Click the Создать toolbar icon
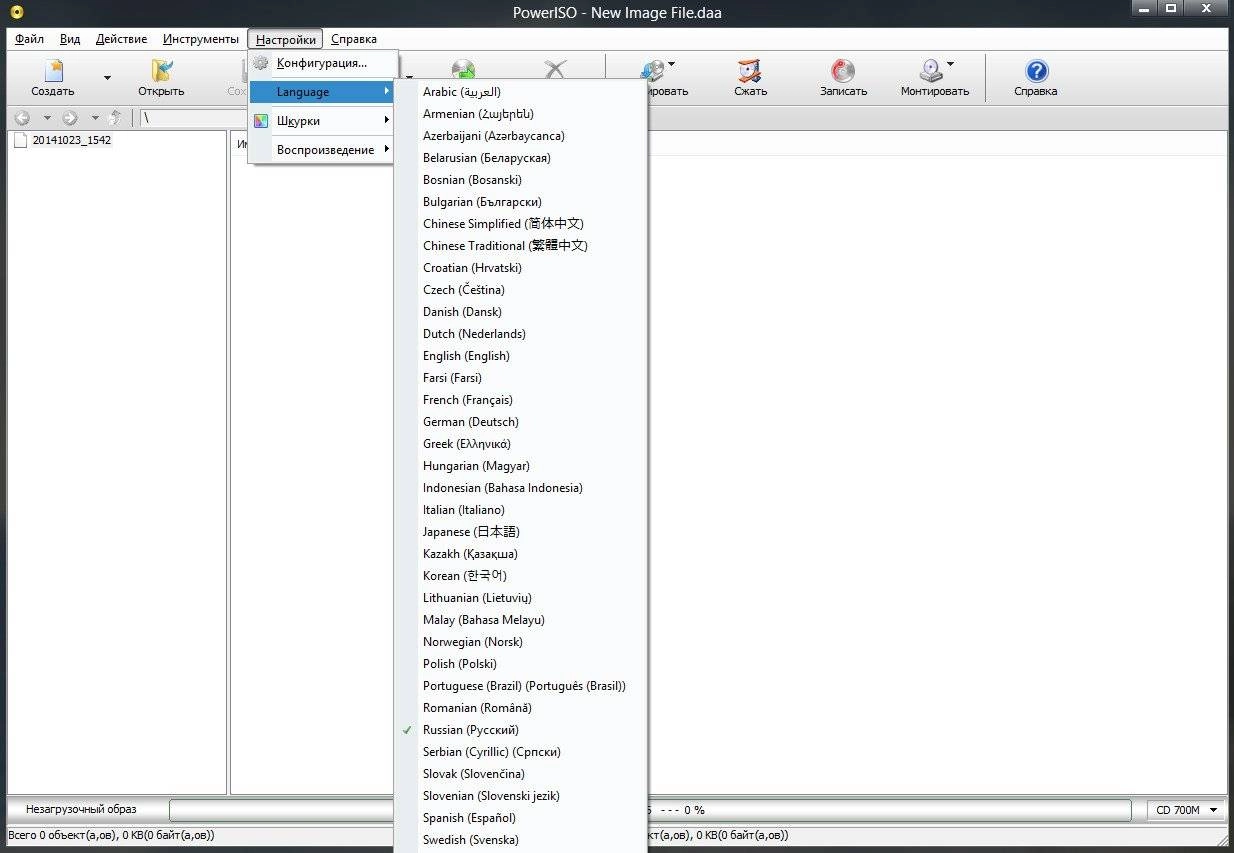Screen dimensions: 1234x853 (53, 70)
